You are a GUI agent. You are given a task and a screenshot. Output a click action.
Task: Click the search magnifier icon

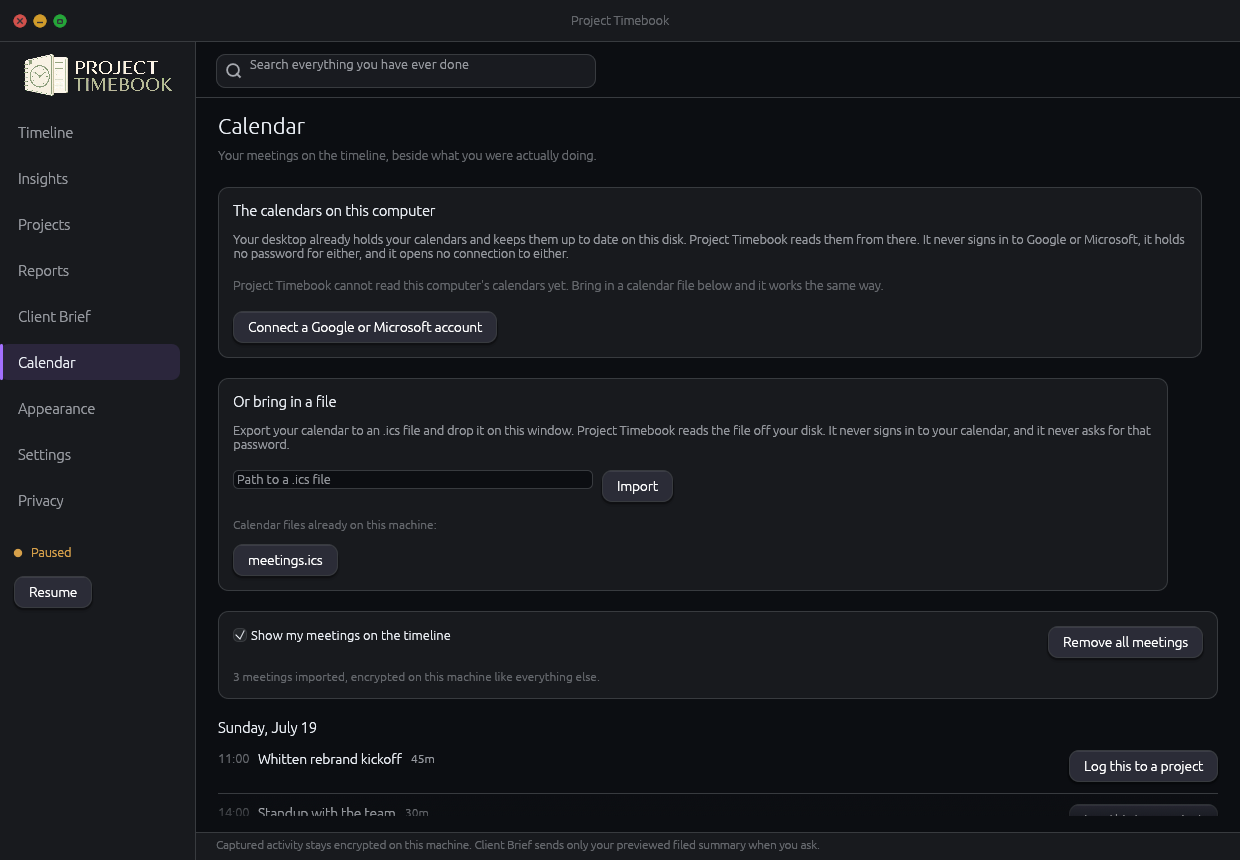pyautogui.click(x=234, y=70)
